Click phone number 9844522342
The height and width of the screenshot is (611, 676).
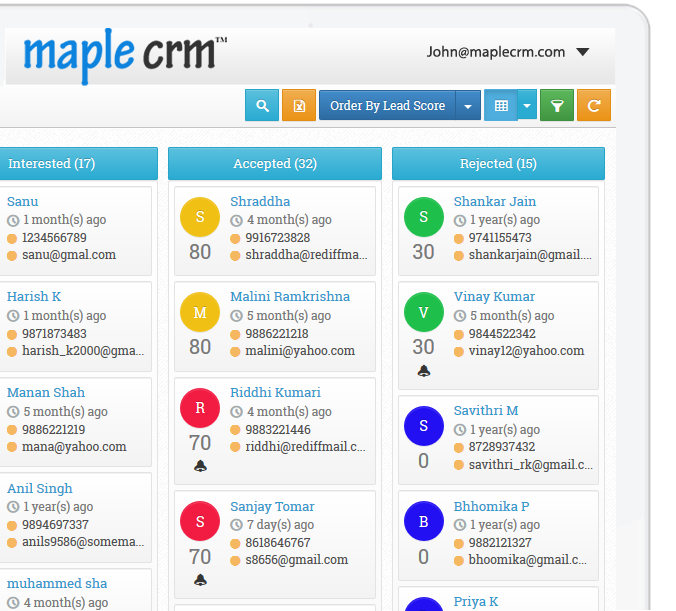[502, 334]
